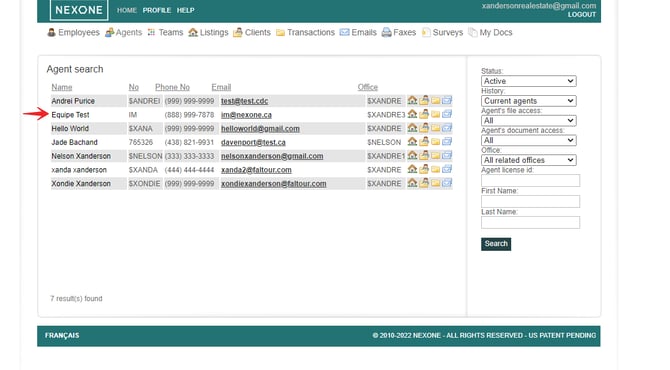Open listings icon for Equipe Test
670x370 pixels.
[x=412, y=114]
